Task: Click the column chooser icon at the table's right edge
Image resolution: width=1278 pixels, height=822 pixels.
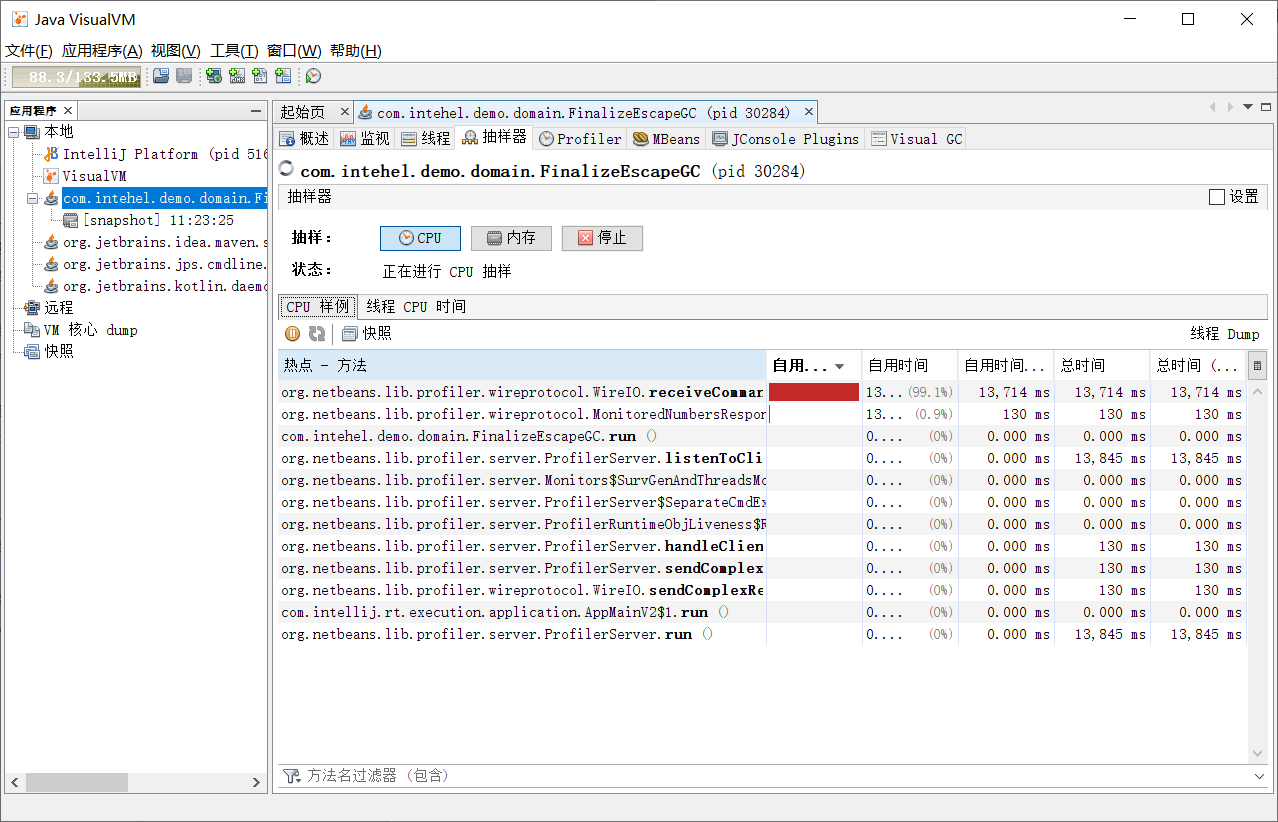Action: click(x=1257, y=366)
